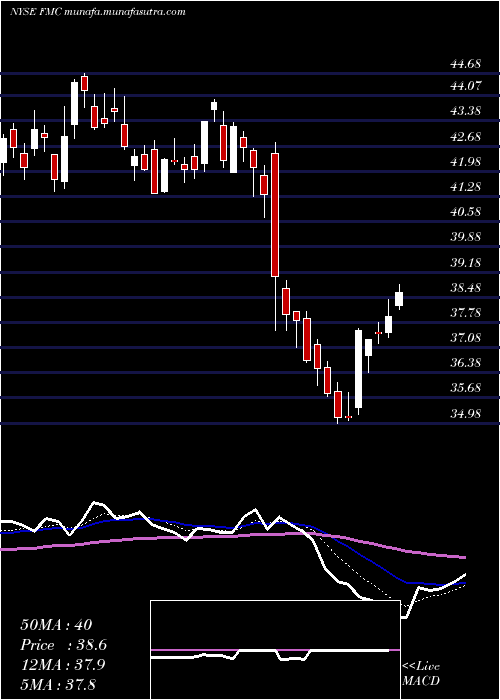Click the 12MA : 37.9 readout

[x=62, y=665]
